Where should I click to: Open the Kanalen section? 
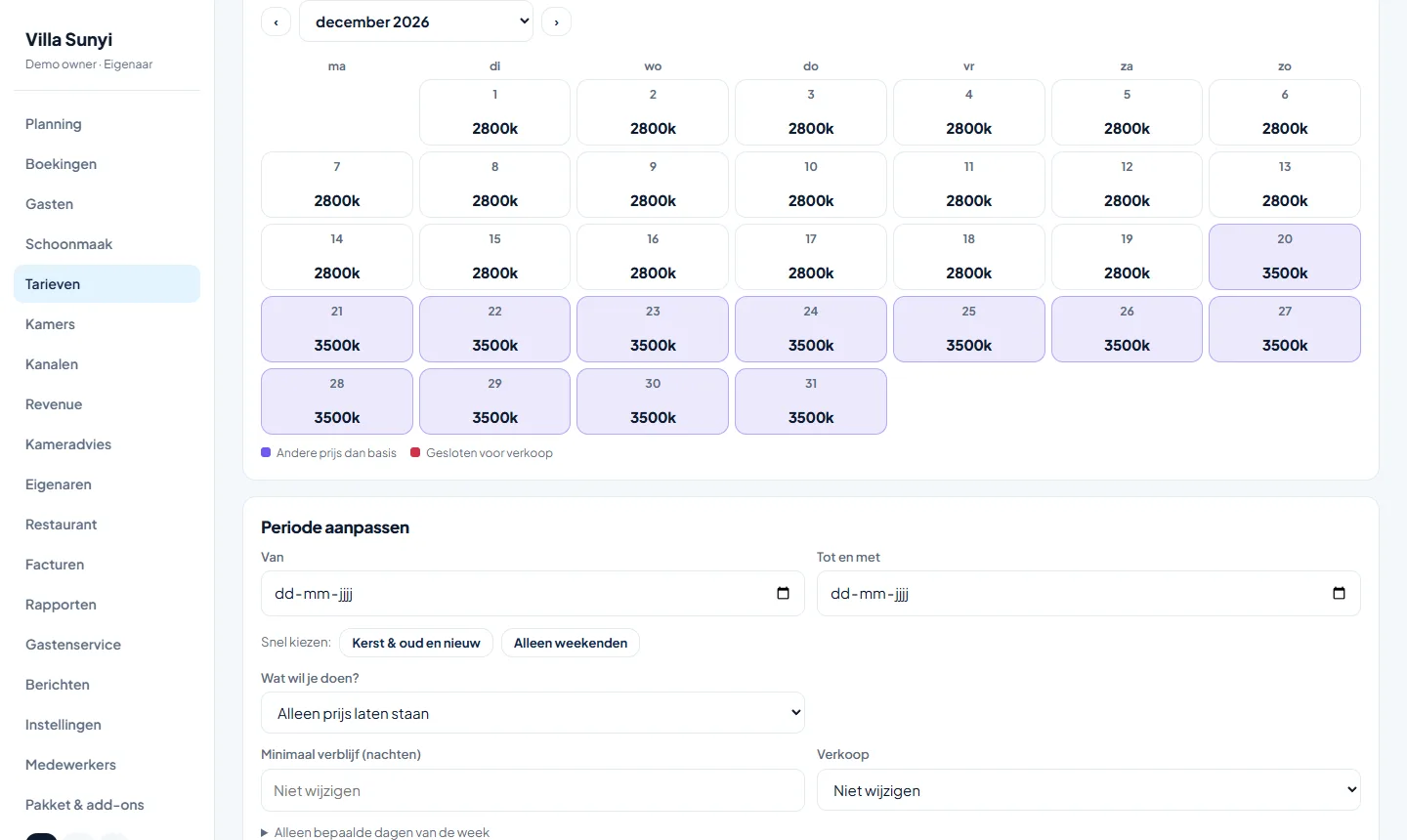coord(107,364)
